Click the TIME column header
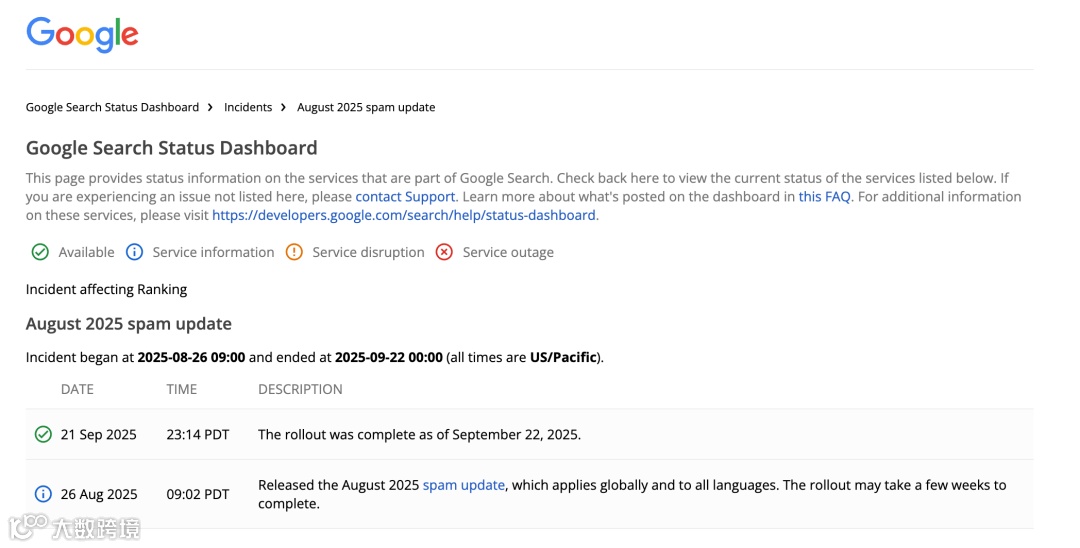This screenshot has width=1080, height=548. click(182, 389)
